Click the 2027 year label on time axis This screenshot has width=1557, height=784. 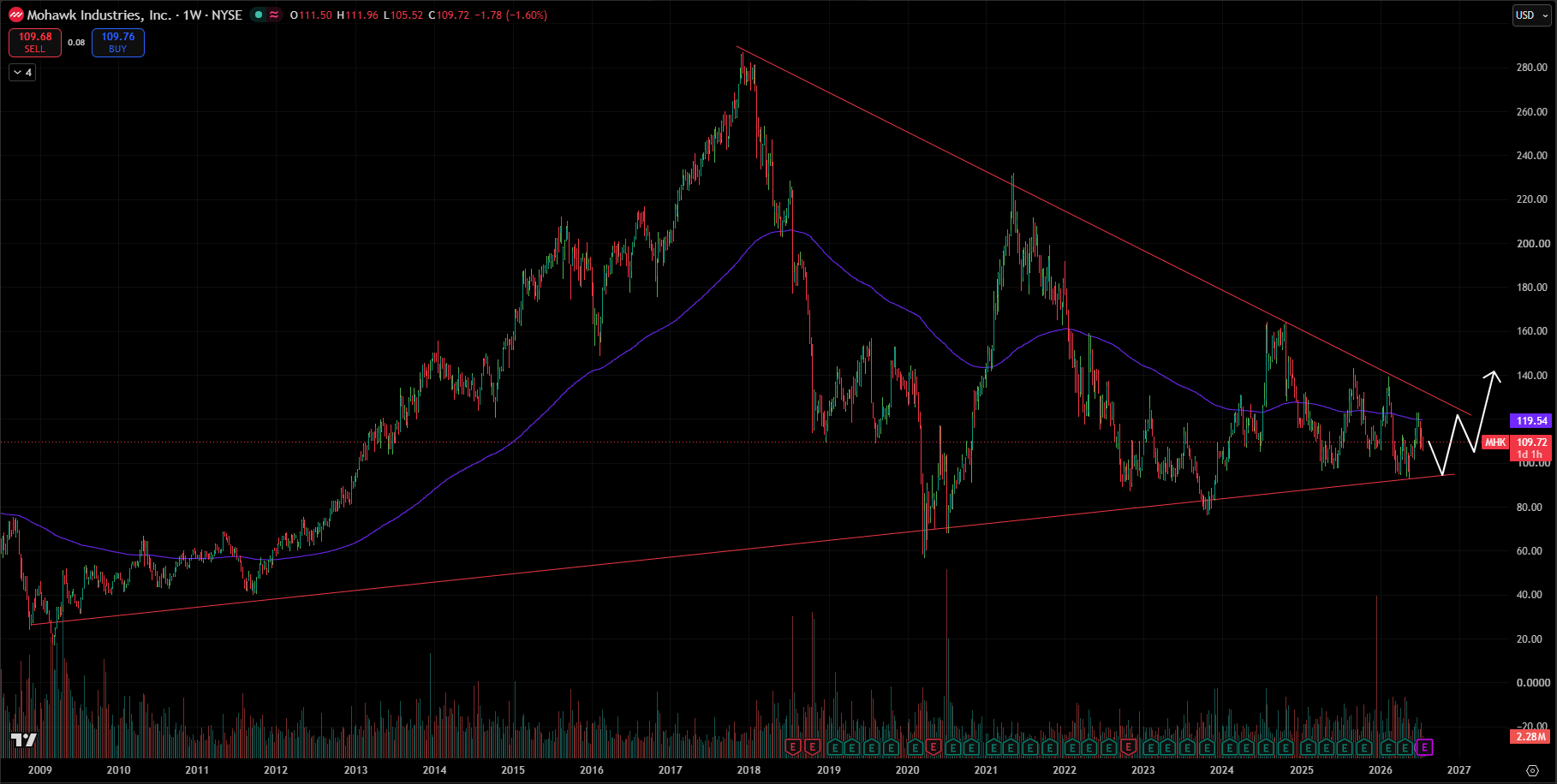click(1459, 770)
